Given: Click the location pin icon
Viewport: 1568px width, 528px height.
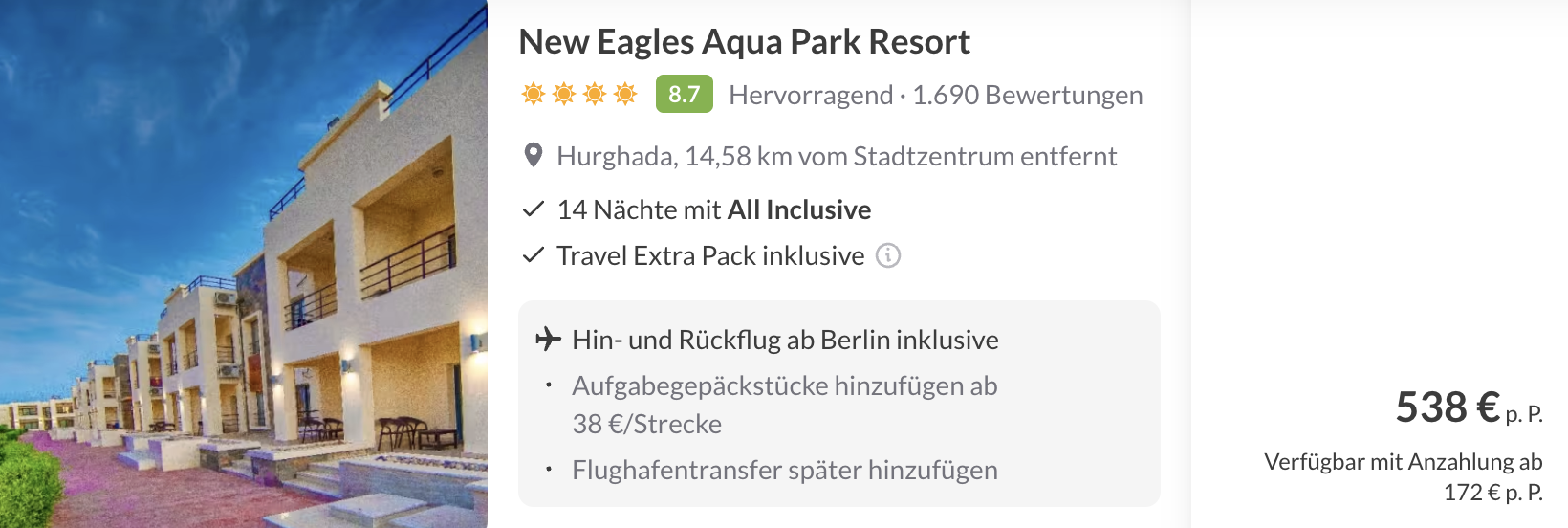Looking at the screenshot, I should point(534,155).
